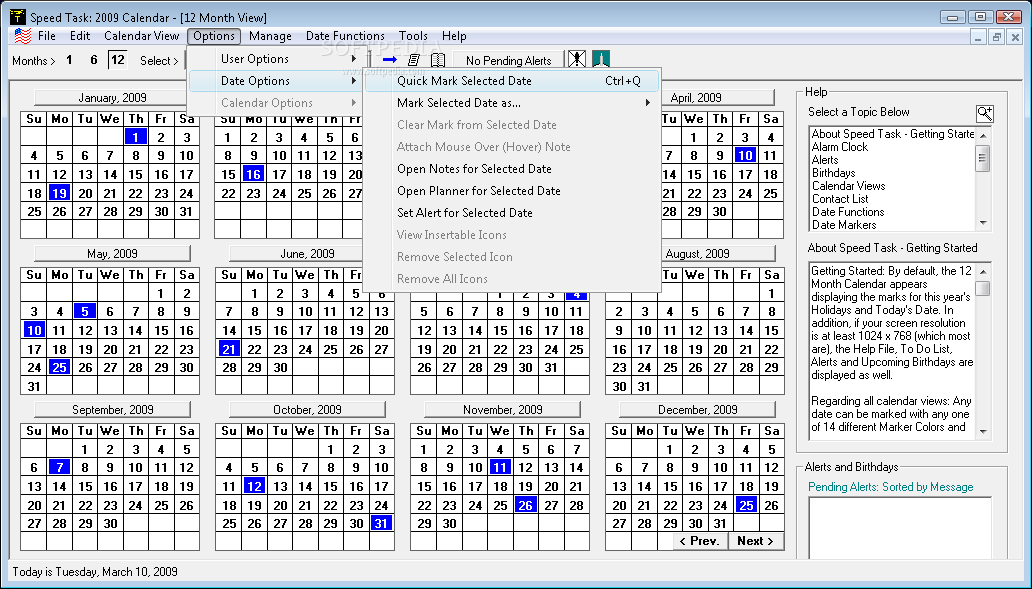Select marked November 26 date cell
The width and height of the screenshot is (1032, 589).
525,505
